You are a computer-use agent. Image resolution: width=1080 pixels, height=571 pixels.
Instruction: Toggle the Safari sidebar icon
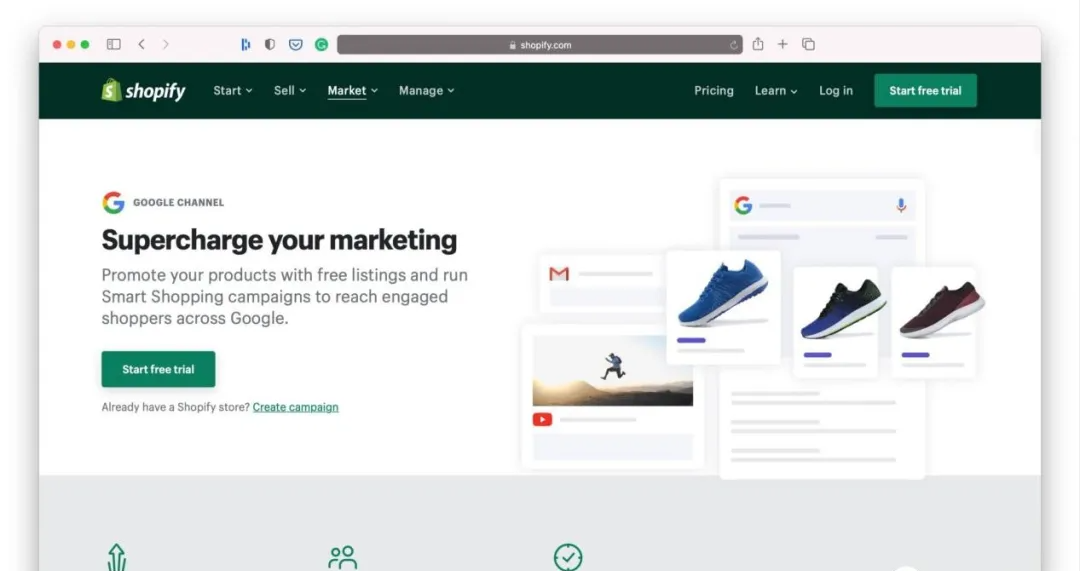point(114,44)
